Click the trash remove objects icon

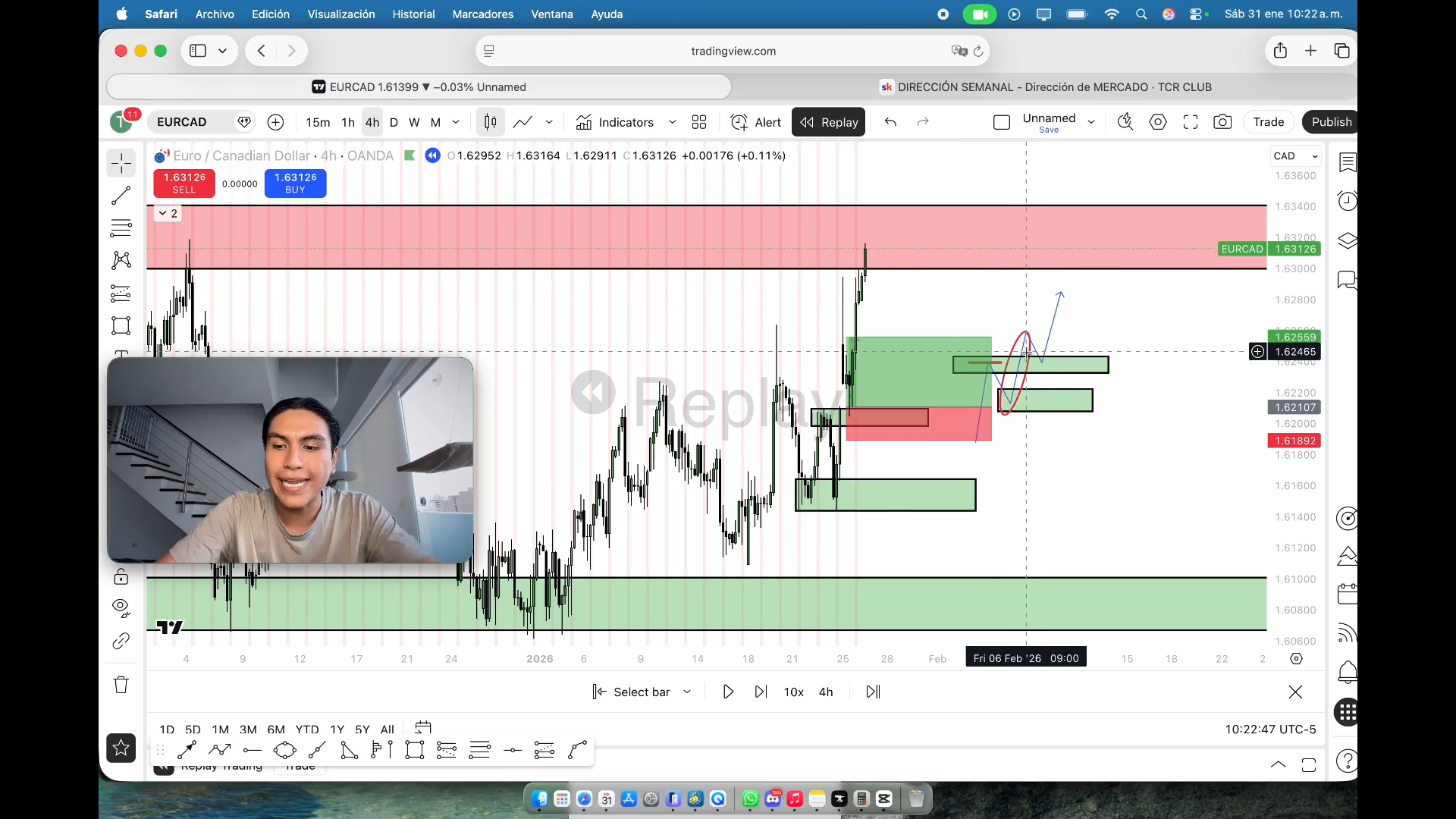(121, 685)
